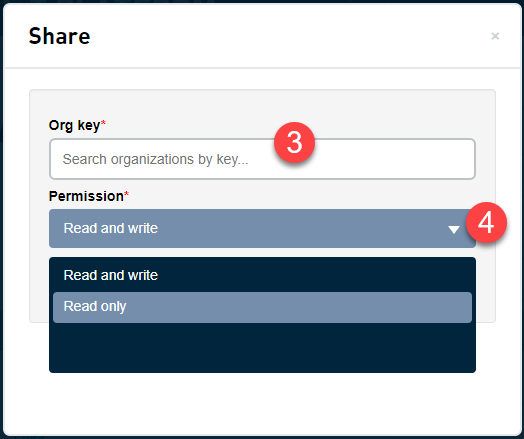This screenshot has height=439, width=524.
Task: Choose Read only from the permission list
Action: click(262, 307)
